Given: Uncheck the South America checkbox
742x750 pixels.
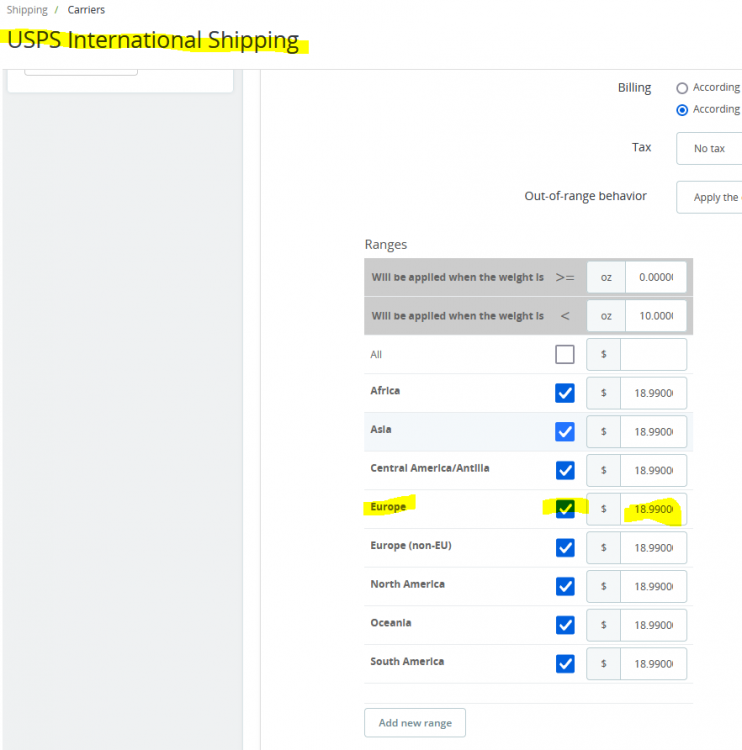Looking at the screenshot, I should pyautogui.click(x=565, y=664).
